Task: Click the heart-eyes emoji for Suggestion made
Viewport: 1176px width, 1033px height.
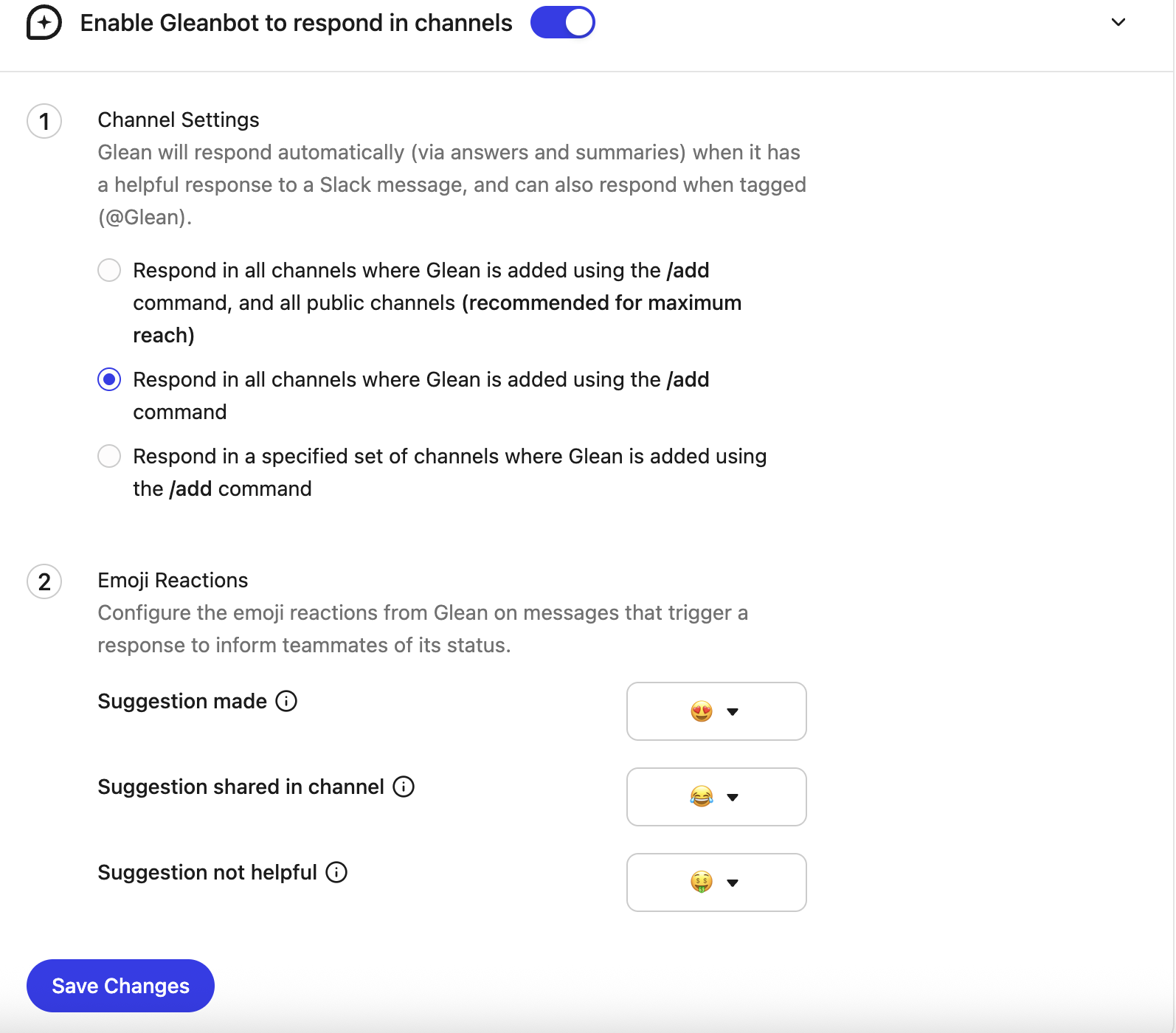Action: click(702, 711)
